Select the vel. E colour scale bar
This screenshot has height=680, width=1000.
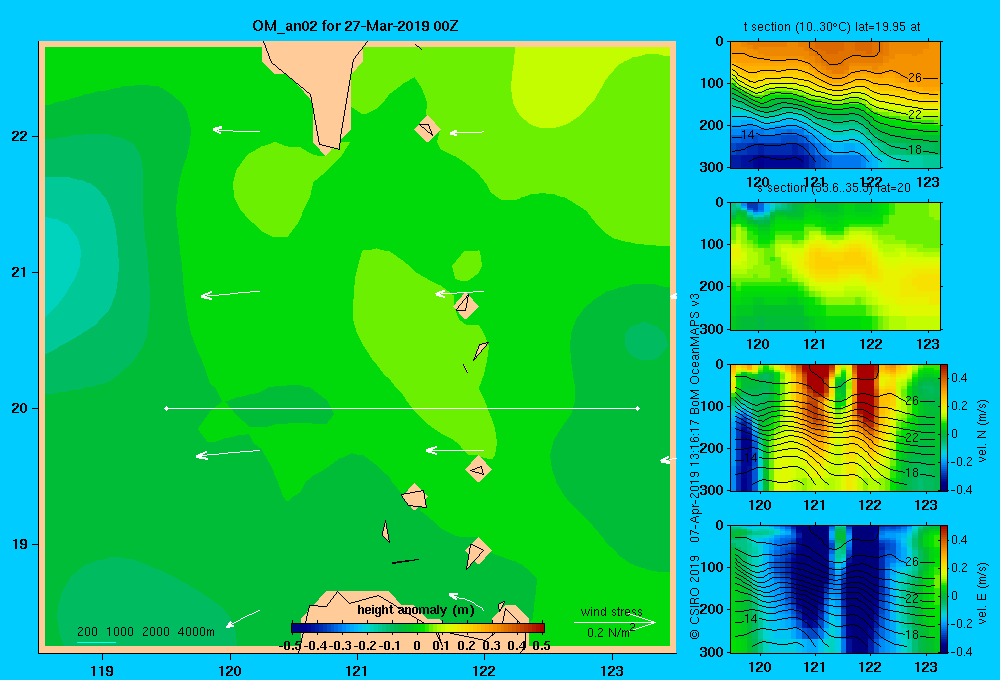click(945, 589)
